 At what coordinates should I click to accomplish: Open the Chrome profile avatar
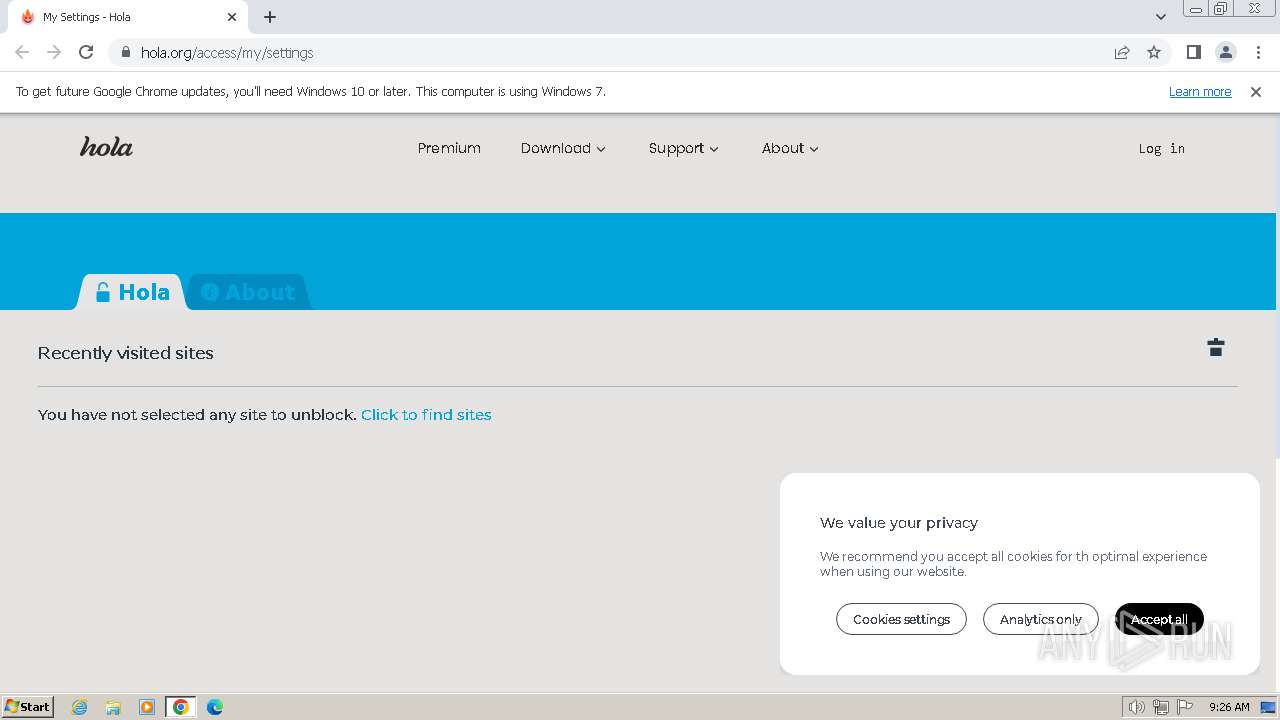pyautogui.click(x=1226, y=52)
